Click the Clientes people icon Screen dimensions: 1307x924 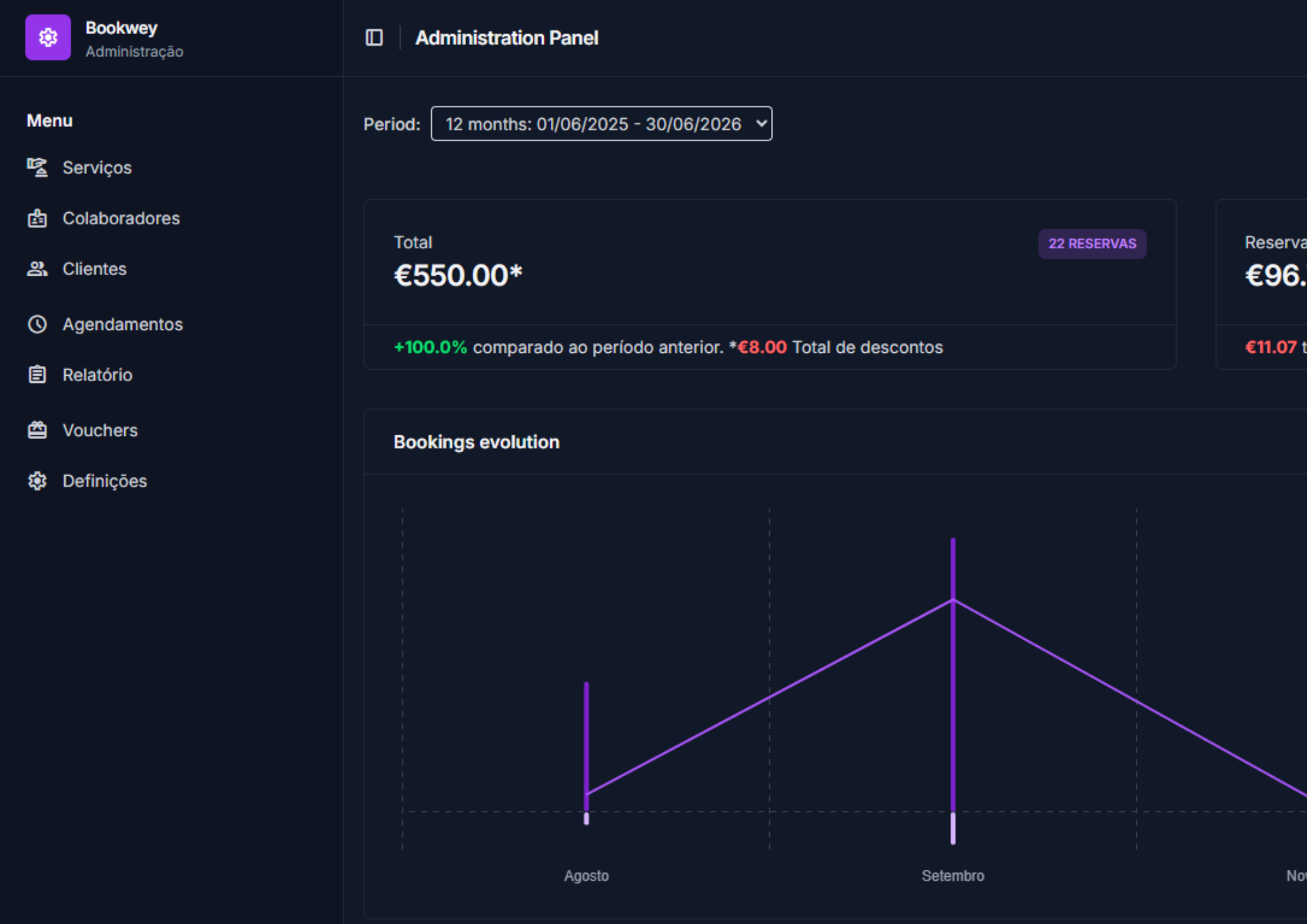(x=37, y=269)
